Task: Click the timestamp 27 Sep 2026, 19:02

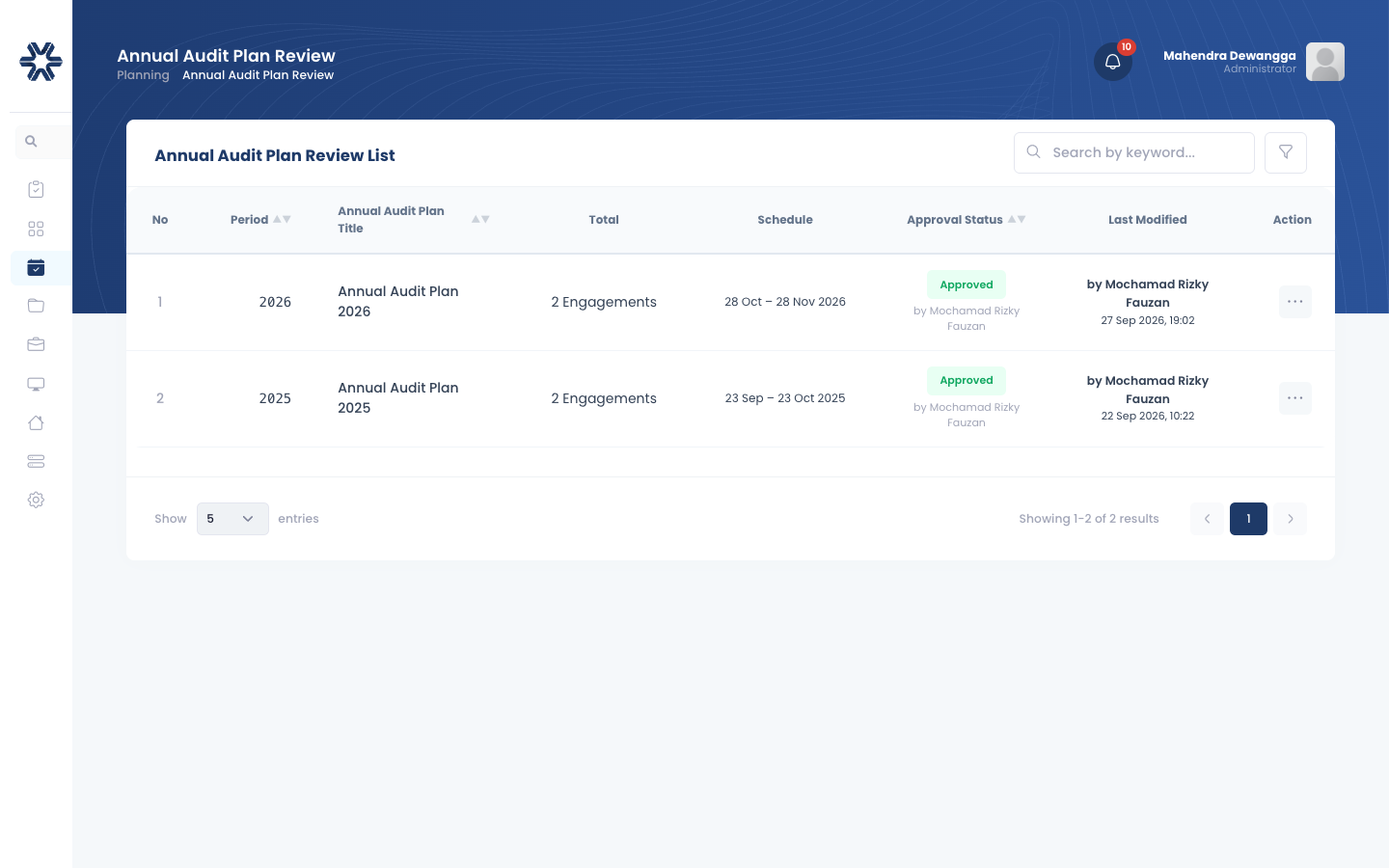Action: click(x=1148, y=320)
